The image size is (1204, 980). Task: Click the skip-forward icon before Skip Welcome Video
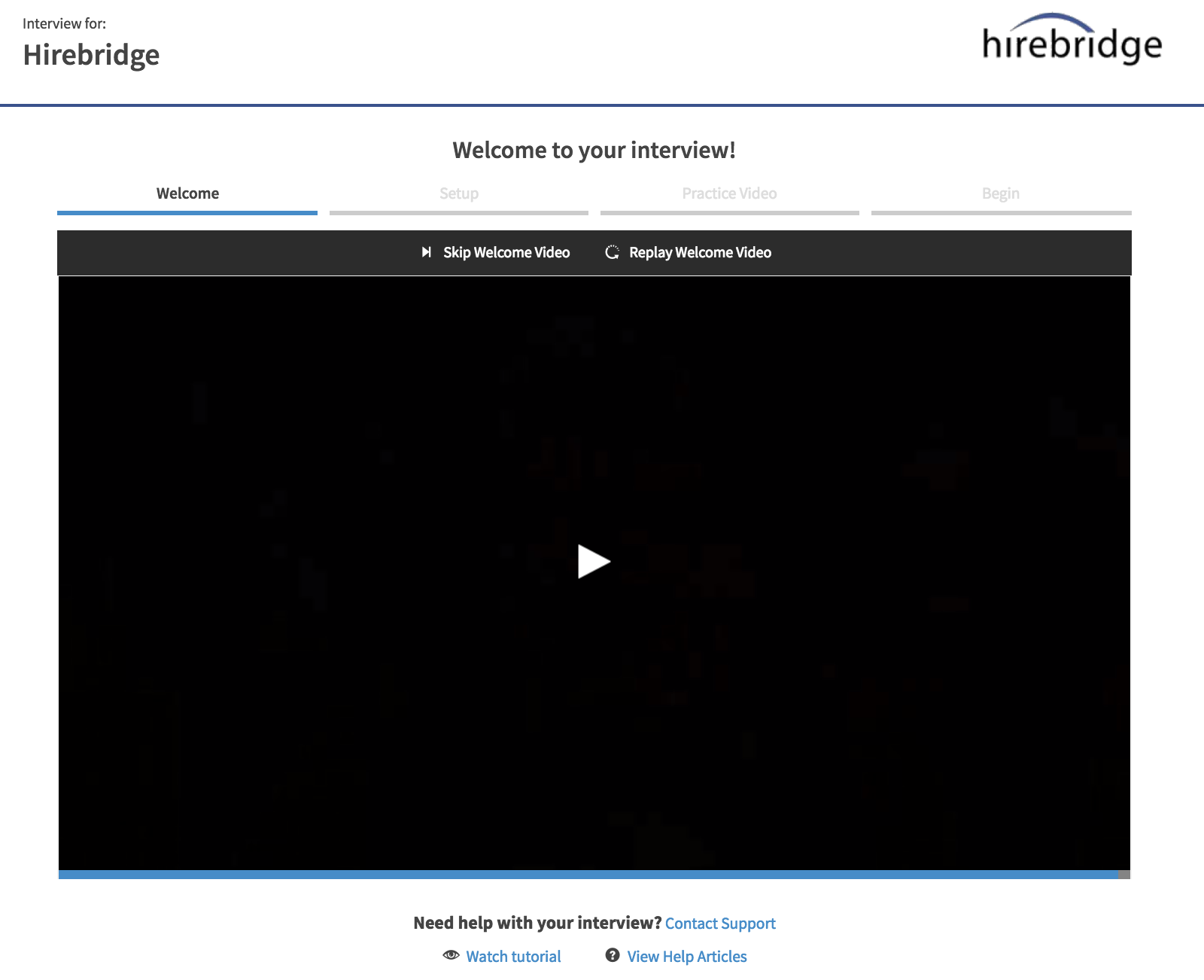click(x=427, y=252)
